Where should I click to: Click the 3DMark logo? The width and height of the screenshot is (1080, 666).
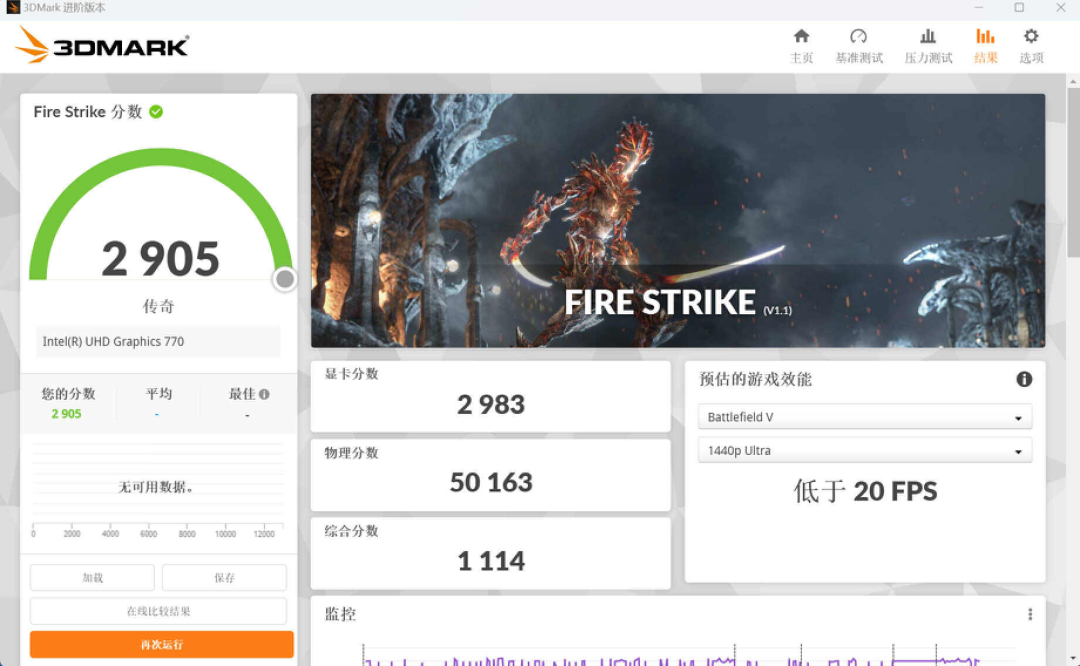(102, 45)
